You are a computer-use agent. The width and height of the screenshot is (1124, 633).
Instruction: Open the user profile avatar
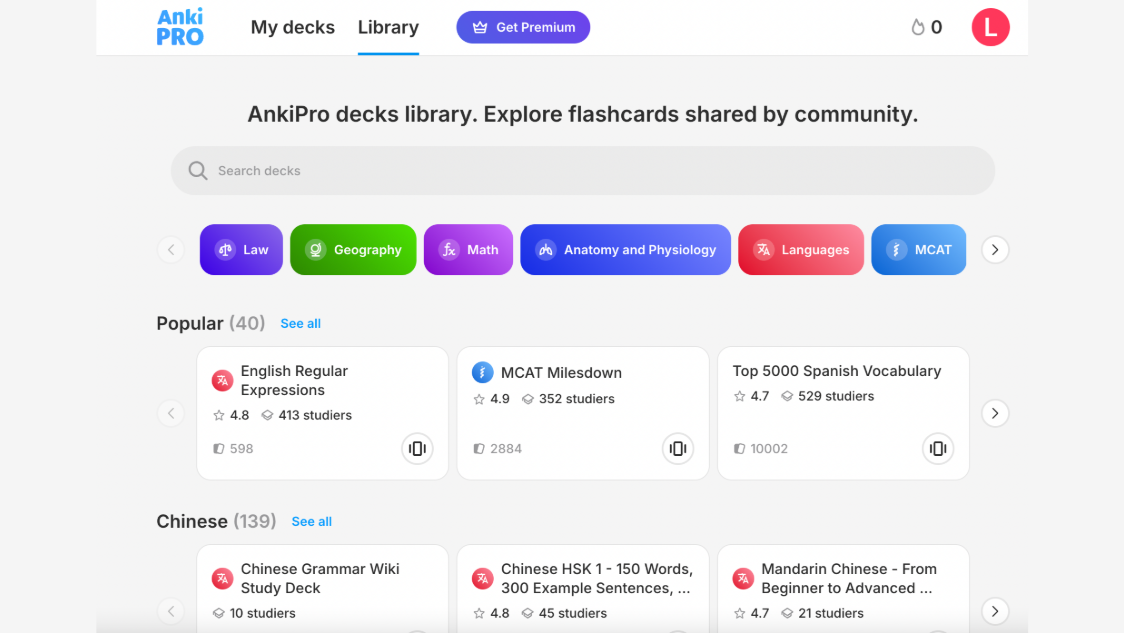(990, 27)
